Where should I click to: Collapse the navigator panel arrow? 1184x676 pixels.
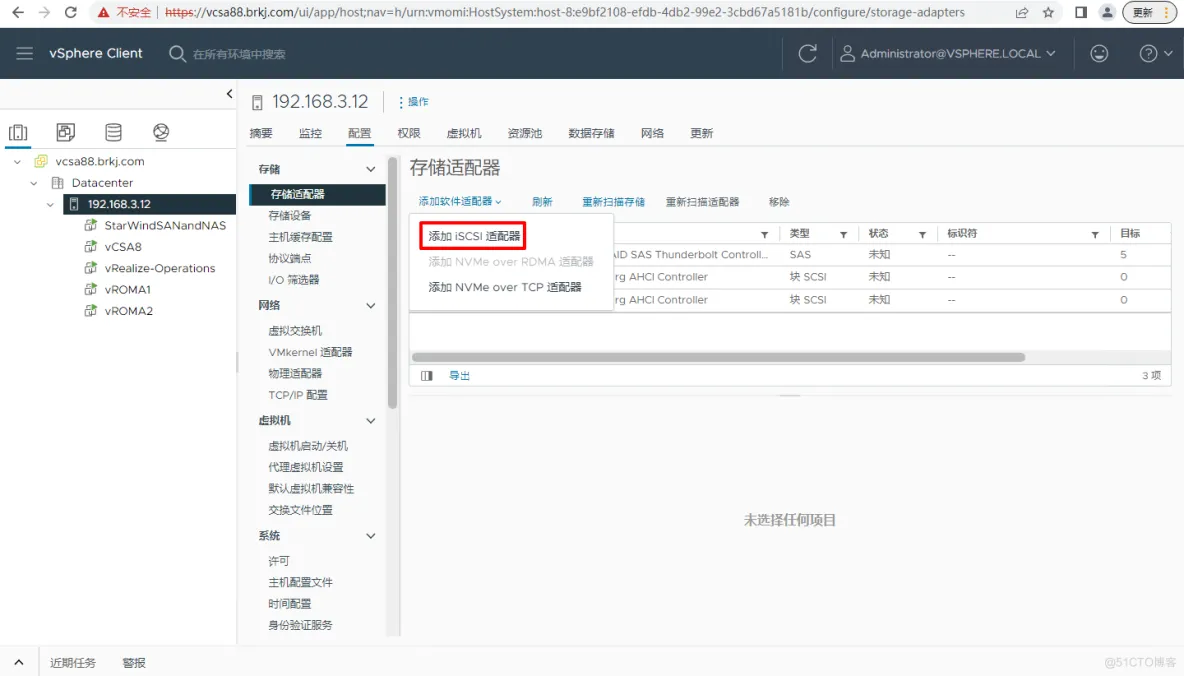pyautogui.click(x=230, y=94)
